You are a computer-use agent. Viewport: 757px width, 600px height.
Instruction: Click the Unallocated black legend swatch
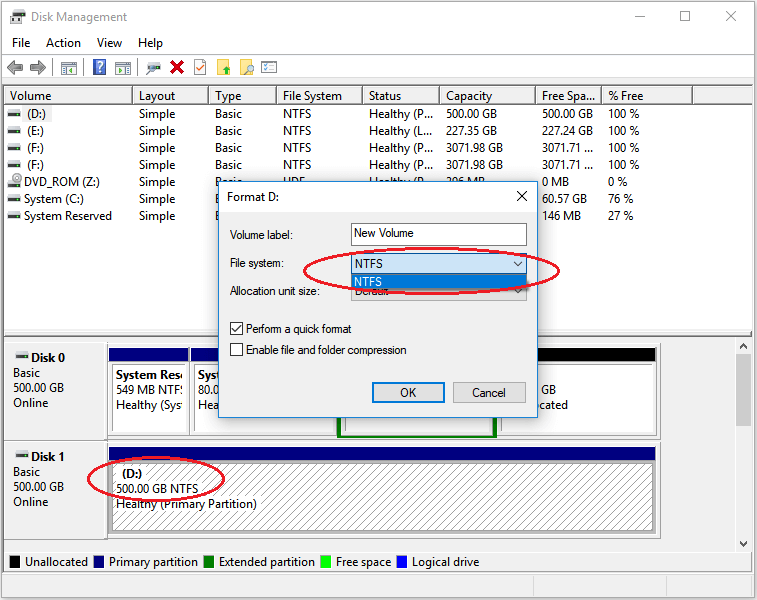[15, 562]
